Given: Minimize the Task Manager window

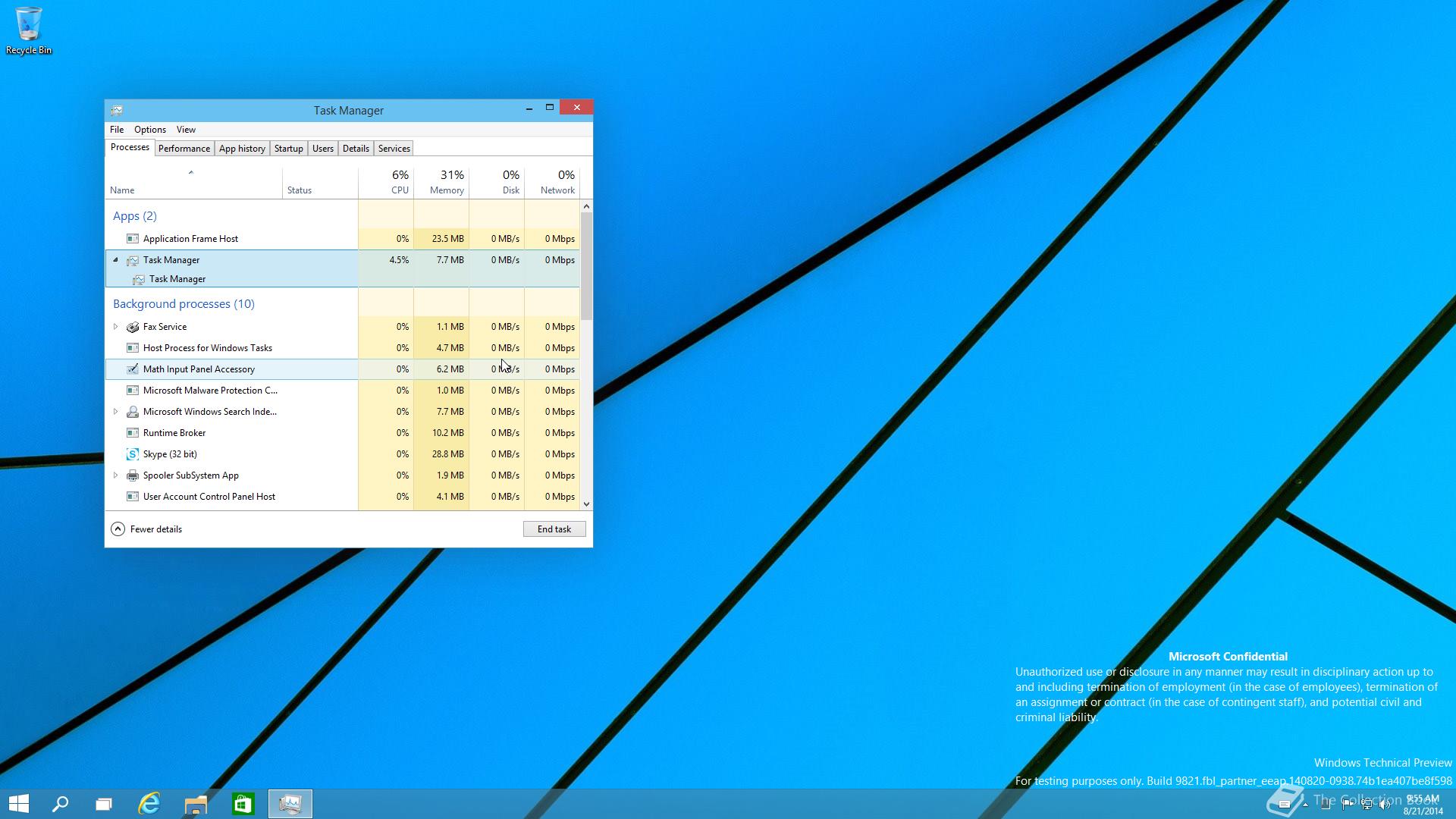Looking at the screenshot, I should point(529,108).
